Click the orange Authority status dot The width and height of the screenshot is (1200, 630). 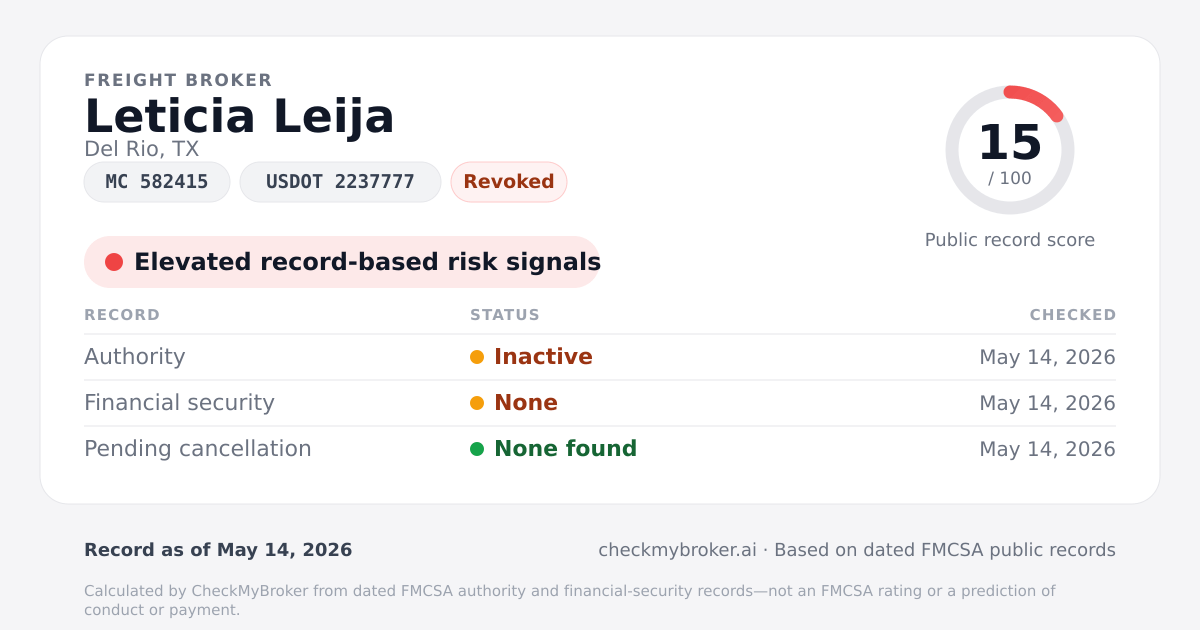point(477,357)
